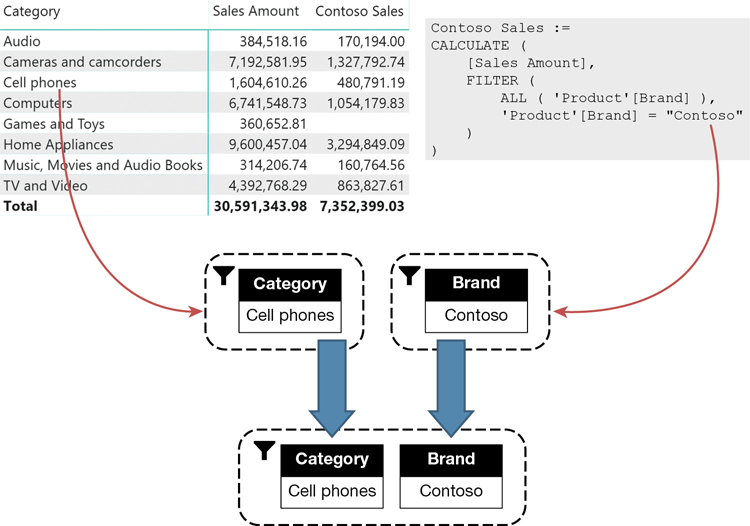Select the value 7,192,581.95

pos(268,62)
